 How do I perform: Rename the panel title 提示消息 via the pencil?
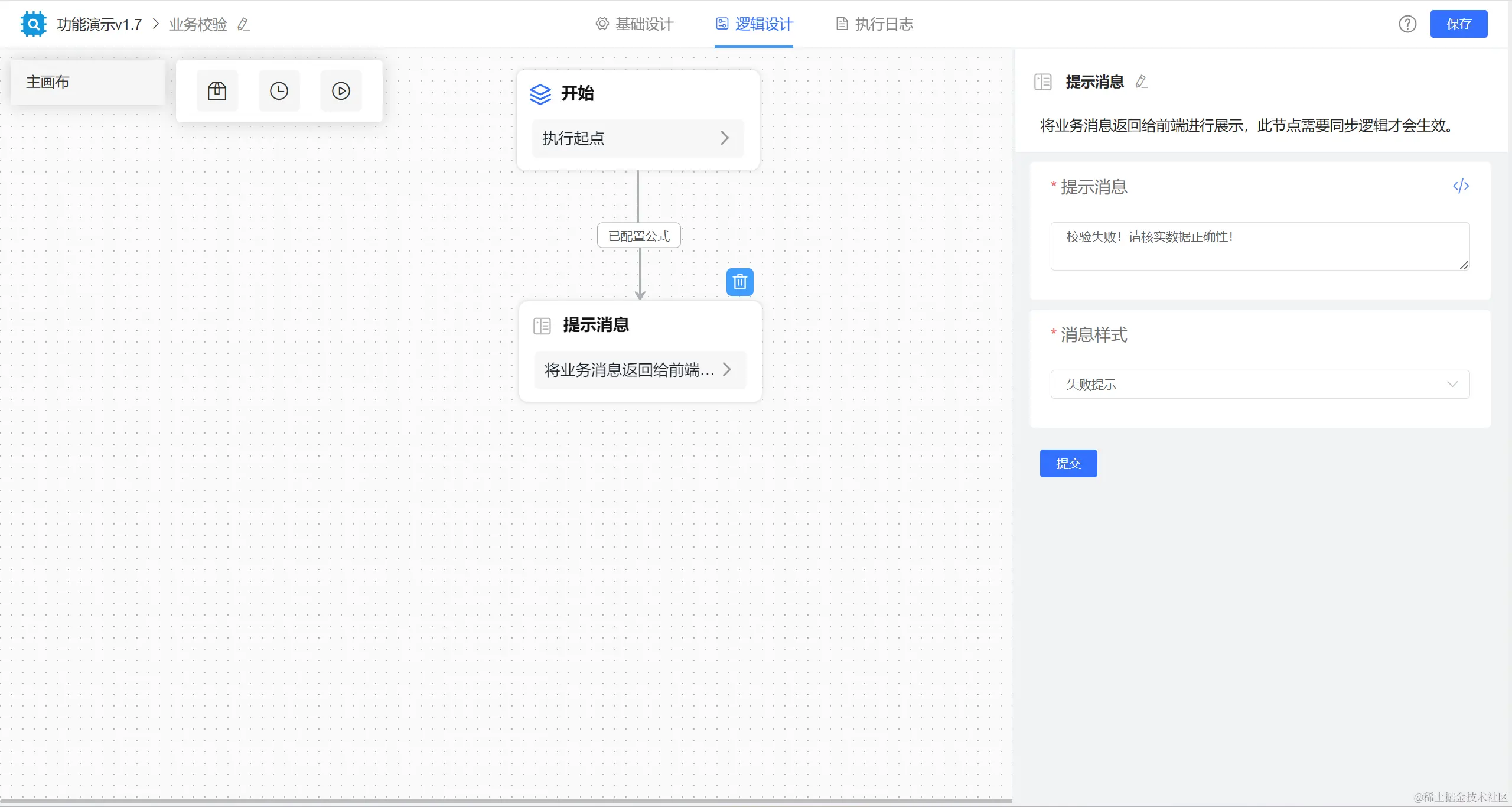pyautogui.click(x=1142, y=82)
